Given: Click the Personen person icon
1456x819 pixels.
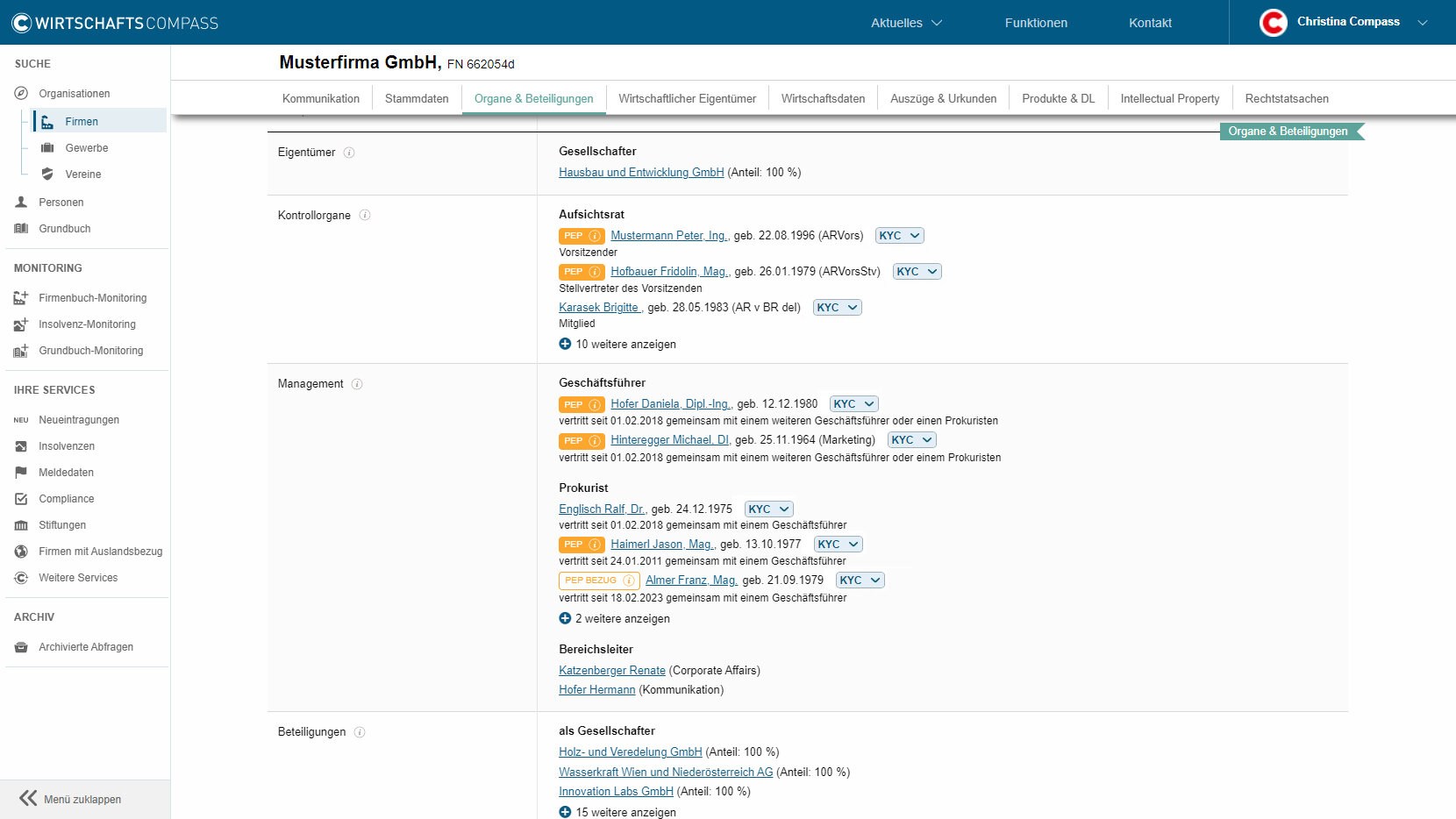Looking at the screenshot, I should 21,202.
